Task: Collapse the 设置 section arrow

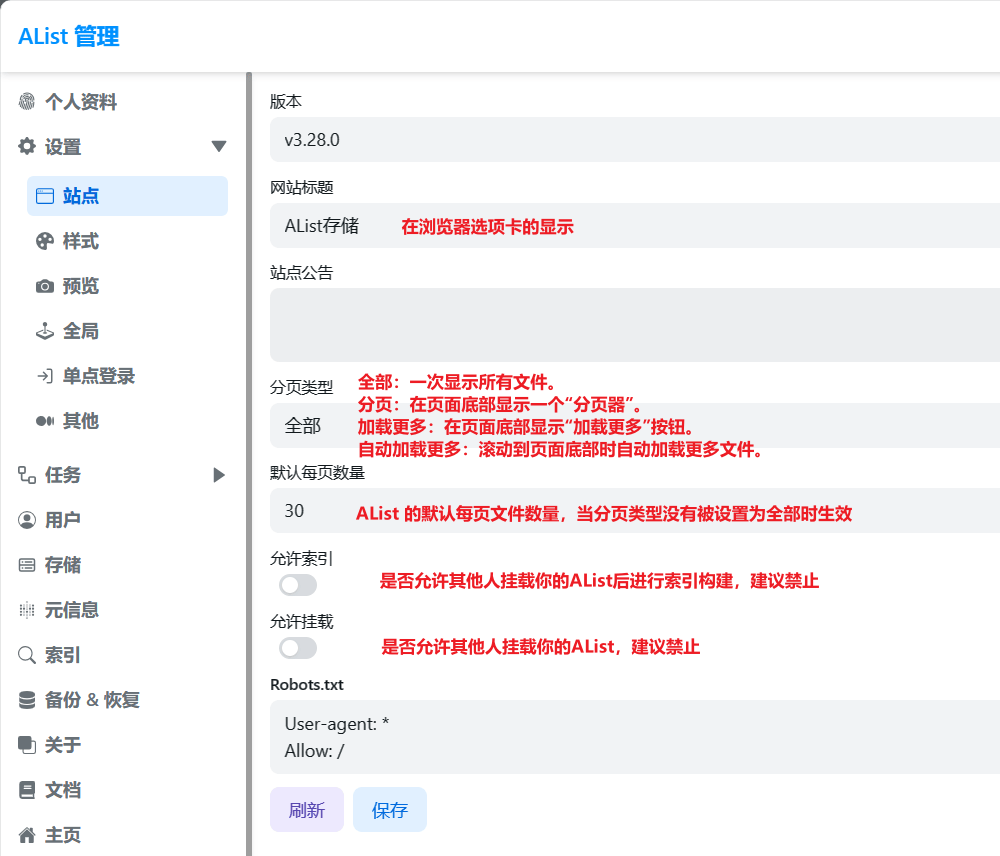Action: pyautogui.click(x=219, y=147)
